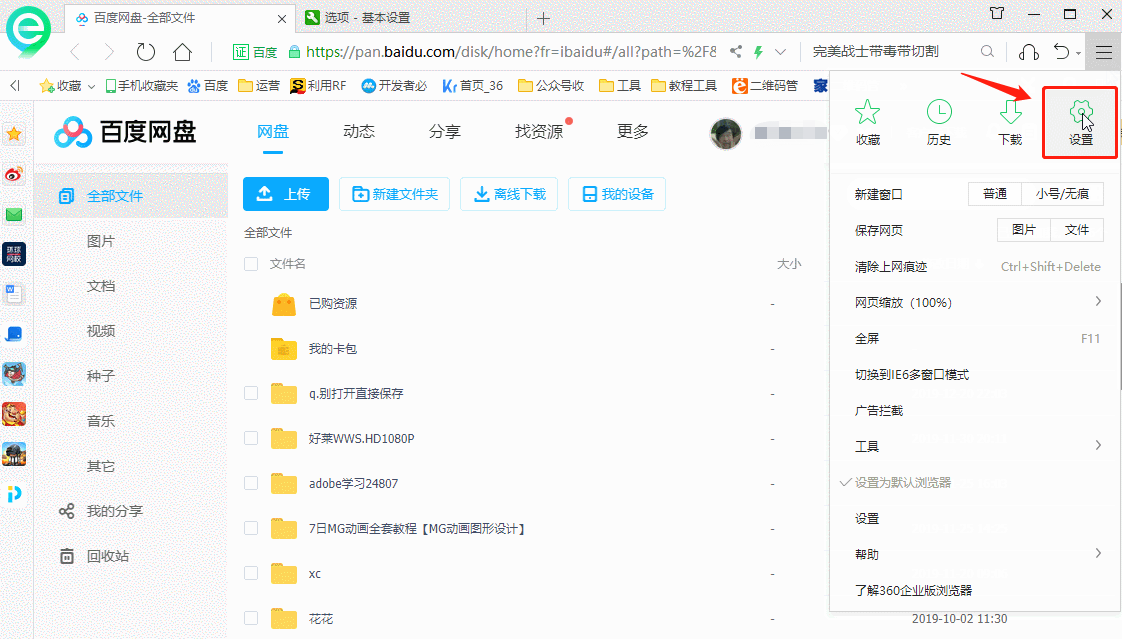Click the 上传 upload button

(x=285, y=194)
